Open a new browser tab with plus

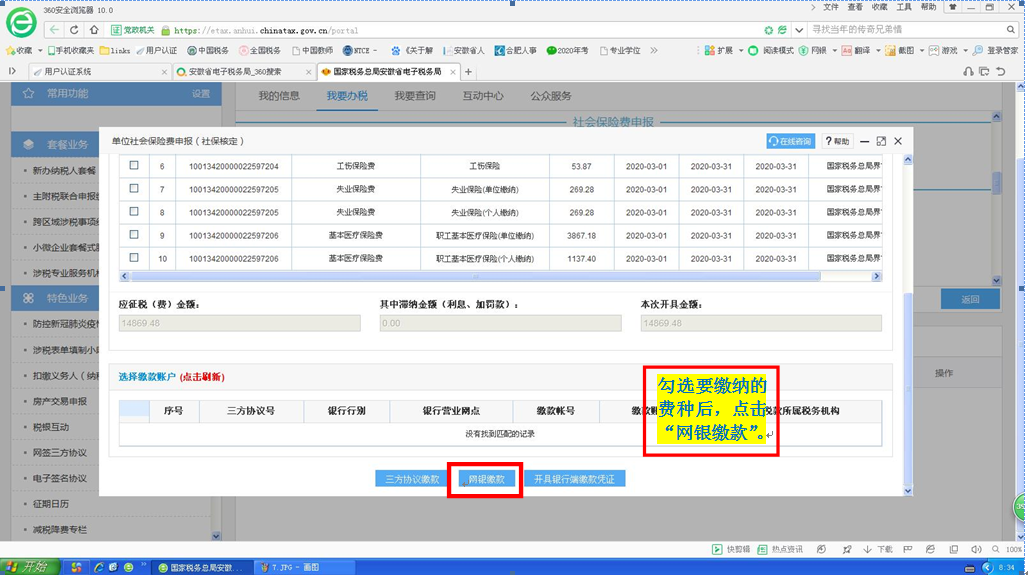468,72
